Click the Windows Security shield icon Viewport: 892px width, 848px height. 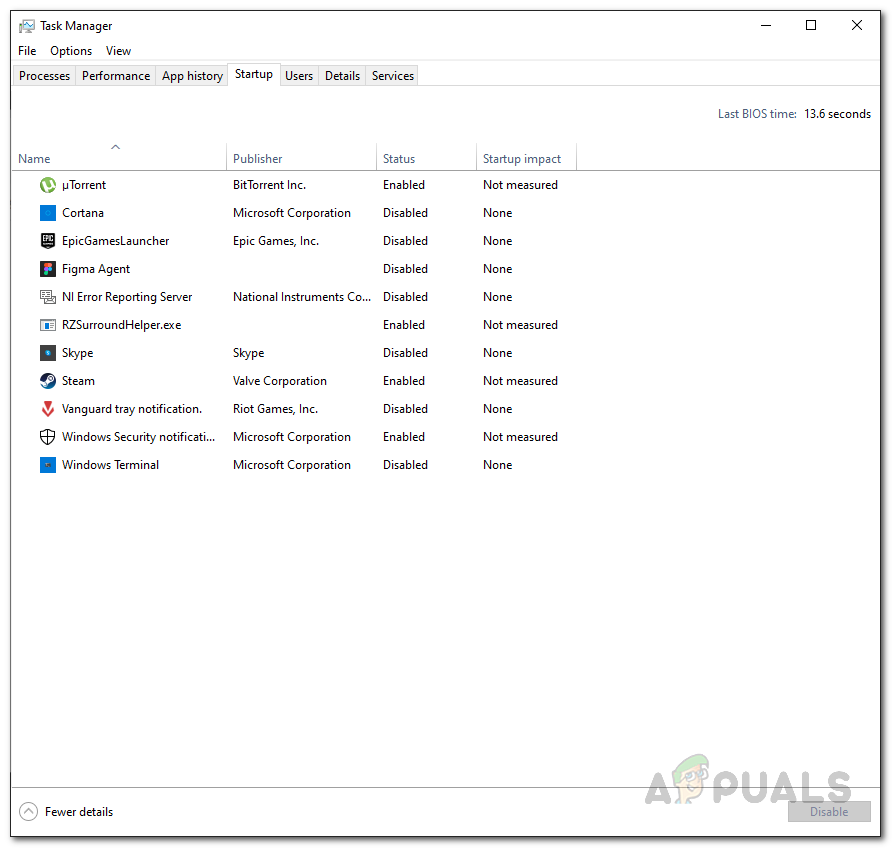click(x=48, y=437)
